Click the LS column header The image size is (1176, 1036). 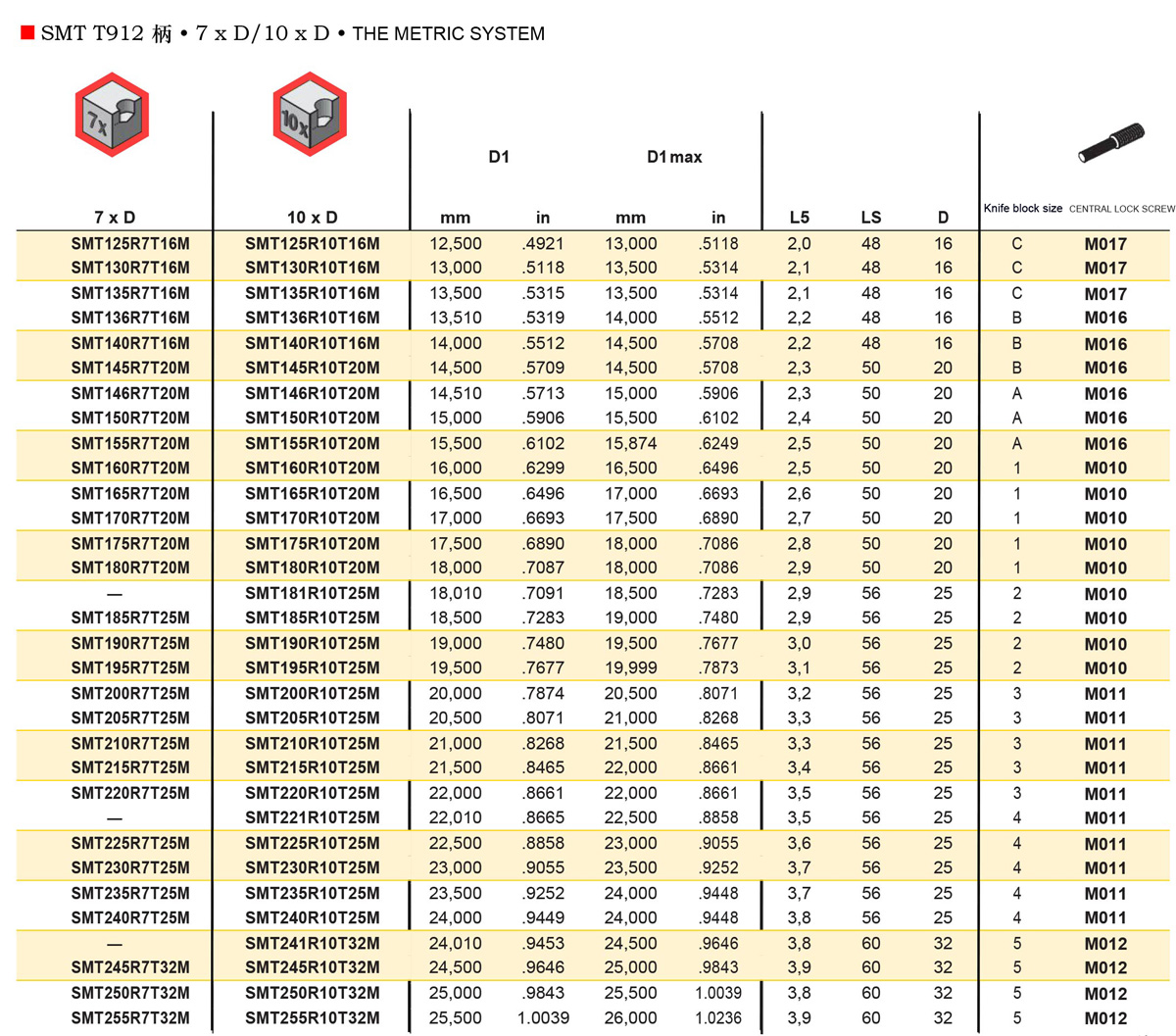[x=870, y=218]
